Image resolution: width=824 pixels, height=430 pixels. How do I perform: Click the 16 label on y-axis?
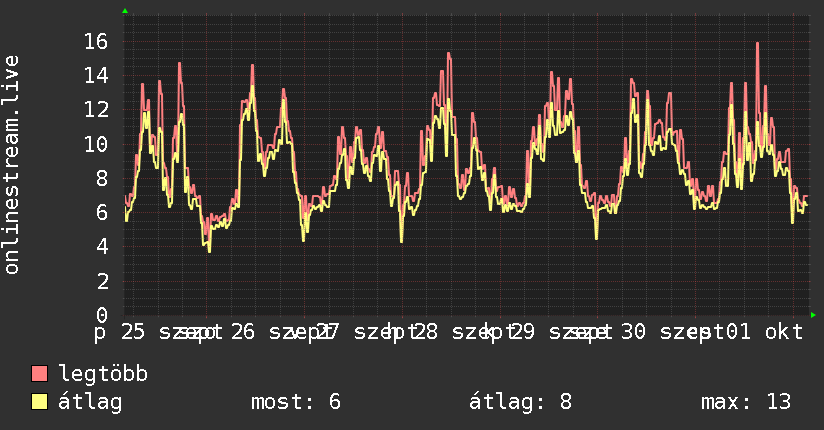tap(96, 41)
